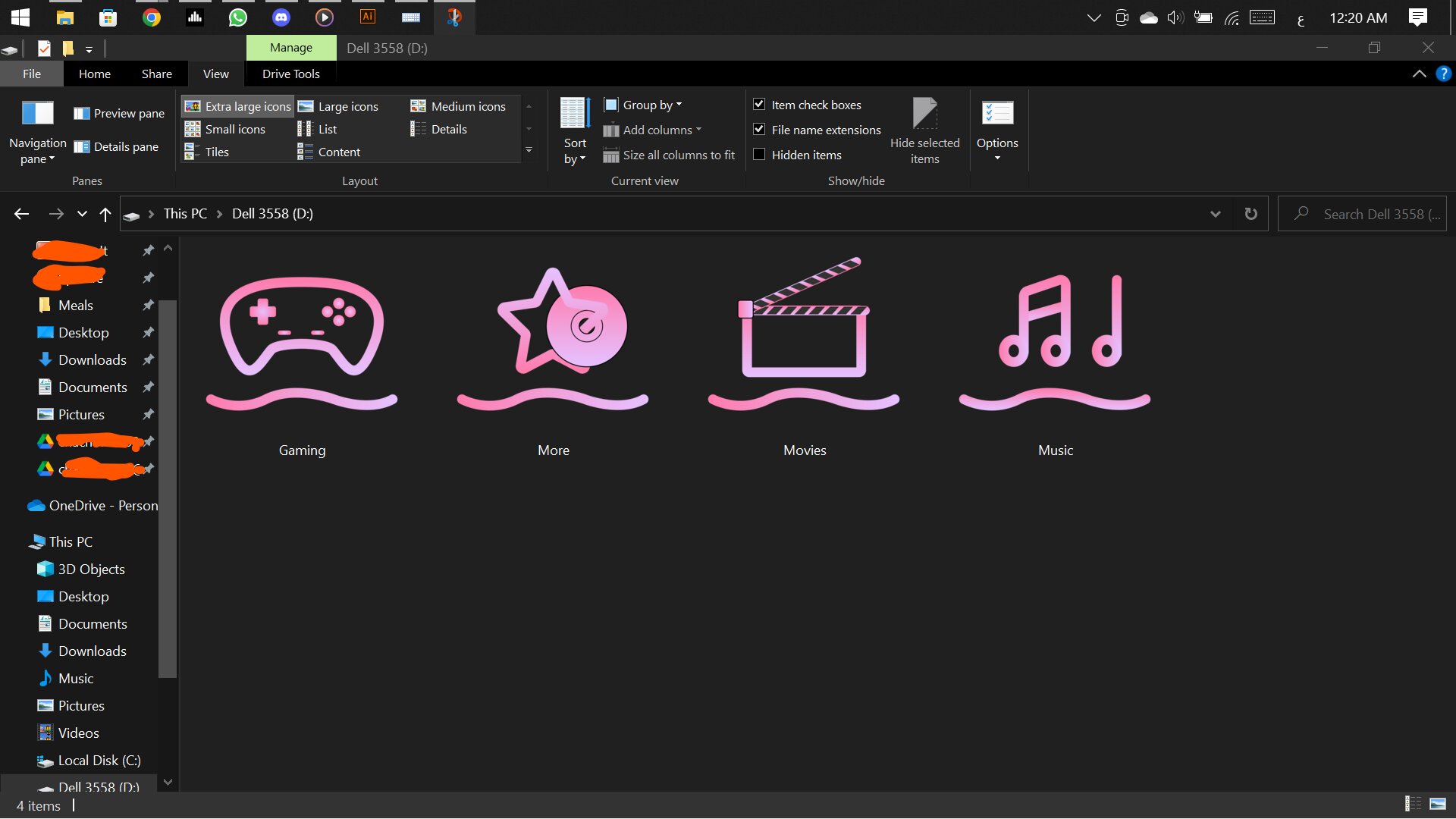Open the Home ribbon tab
1456x819 pixels.
[x=94, y=74]
